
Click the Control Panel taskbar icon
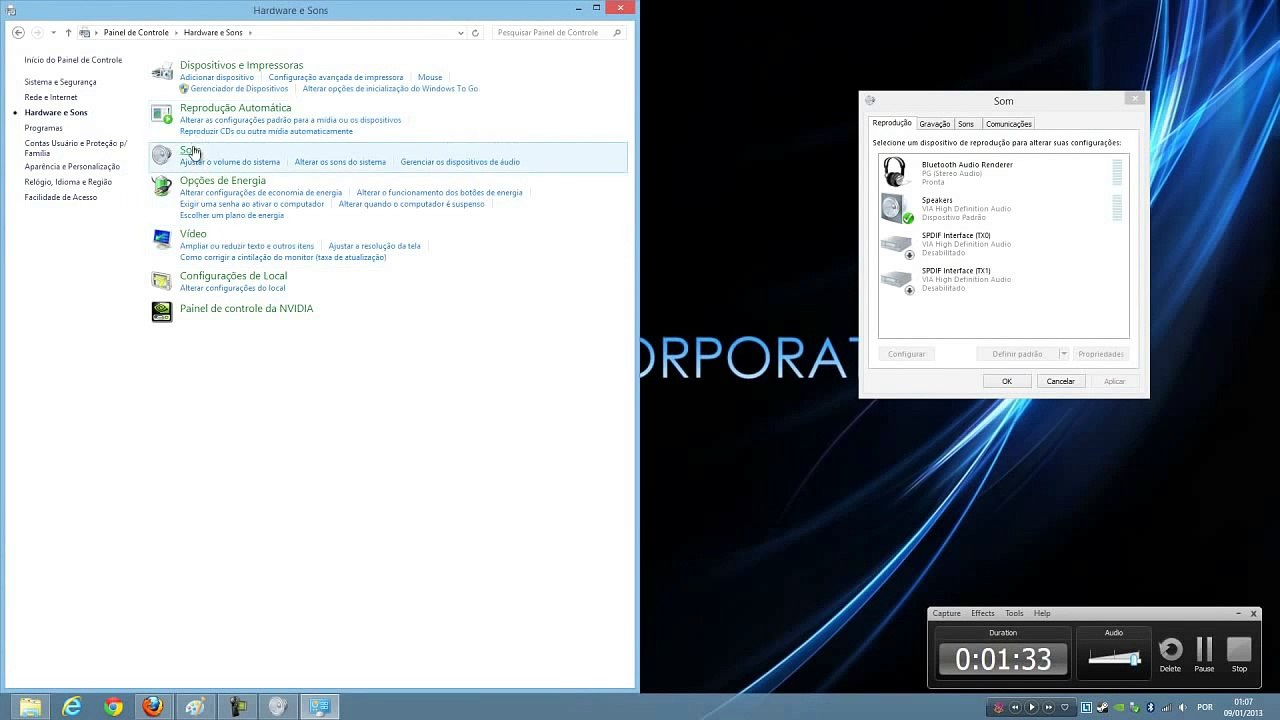(319, 707)
